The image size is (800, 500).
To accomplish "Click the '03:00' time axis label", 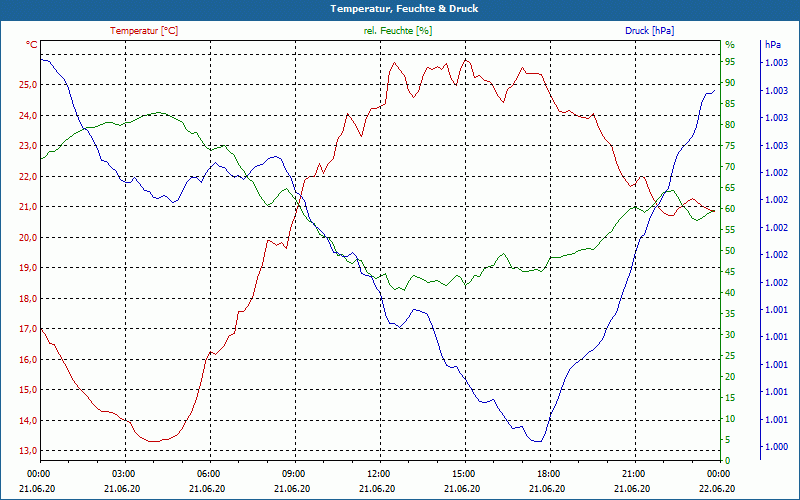I will pyautogui.click(x=122, y=473).
